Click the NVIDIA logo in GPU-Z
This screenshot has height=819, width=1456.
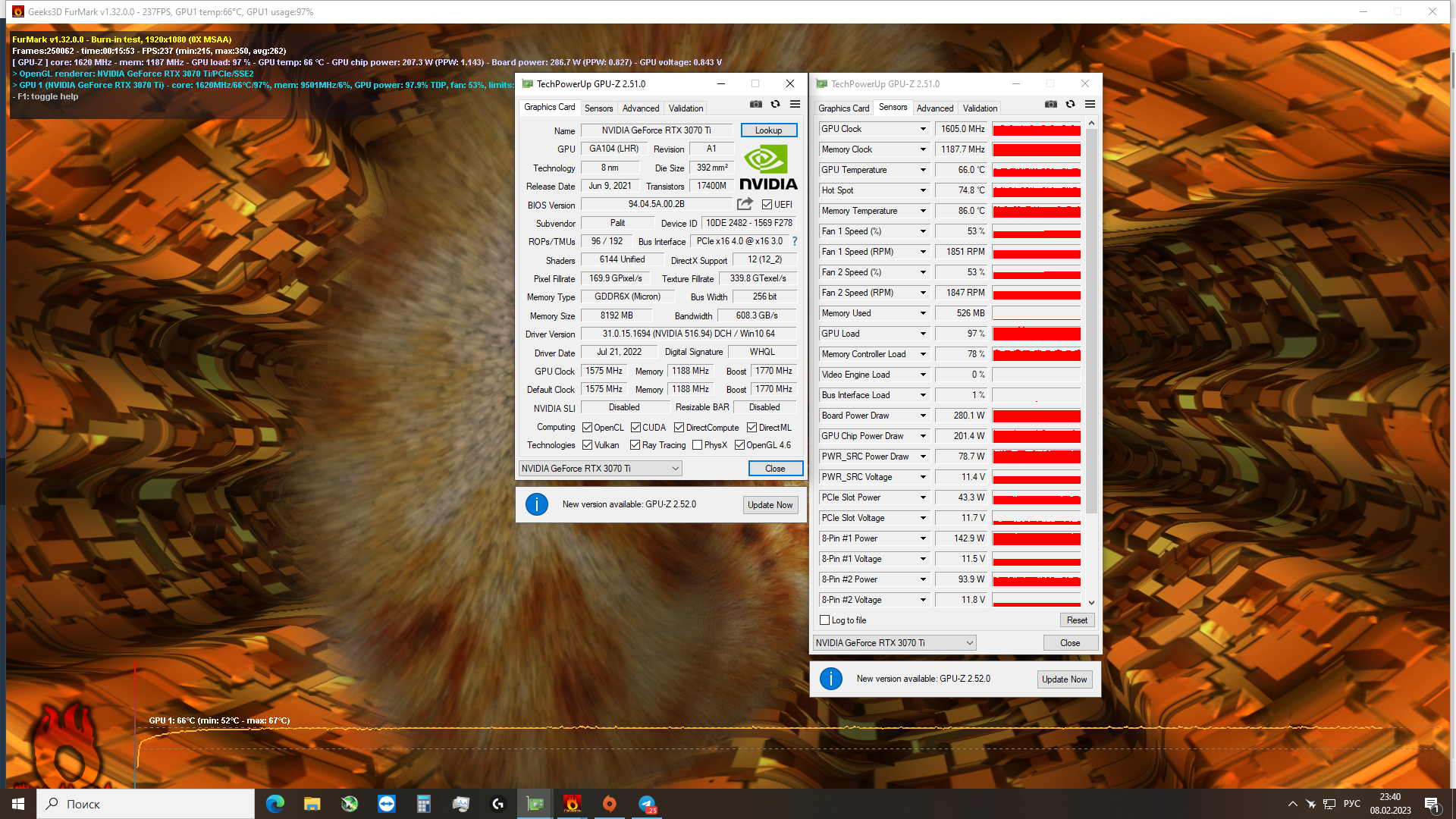click(768, 168)
